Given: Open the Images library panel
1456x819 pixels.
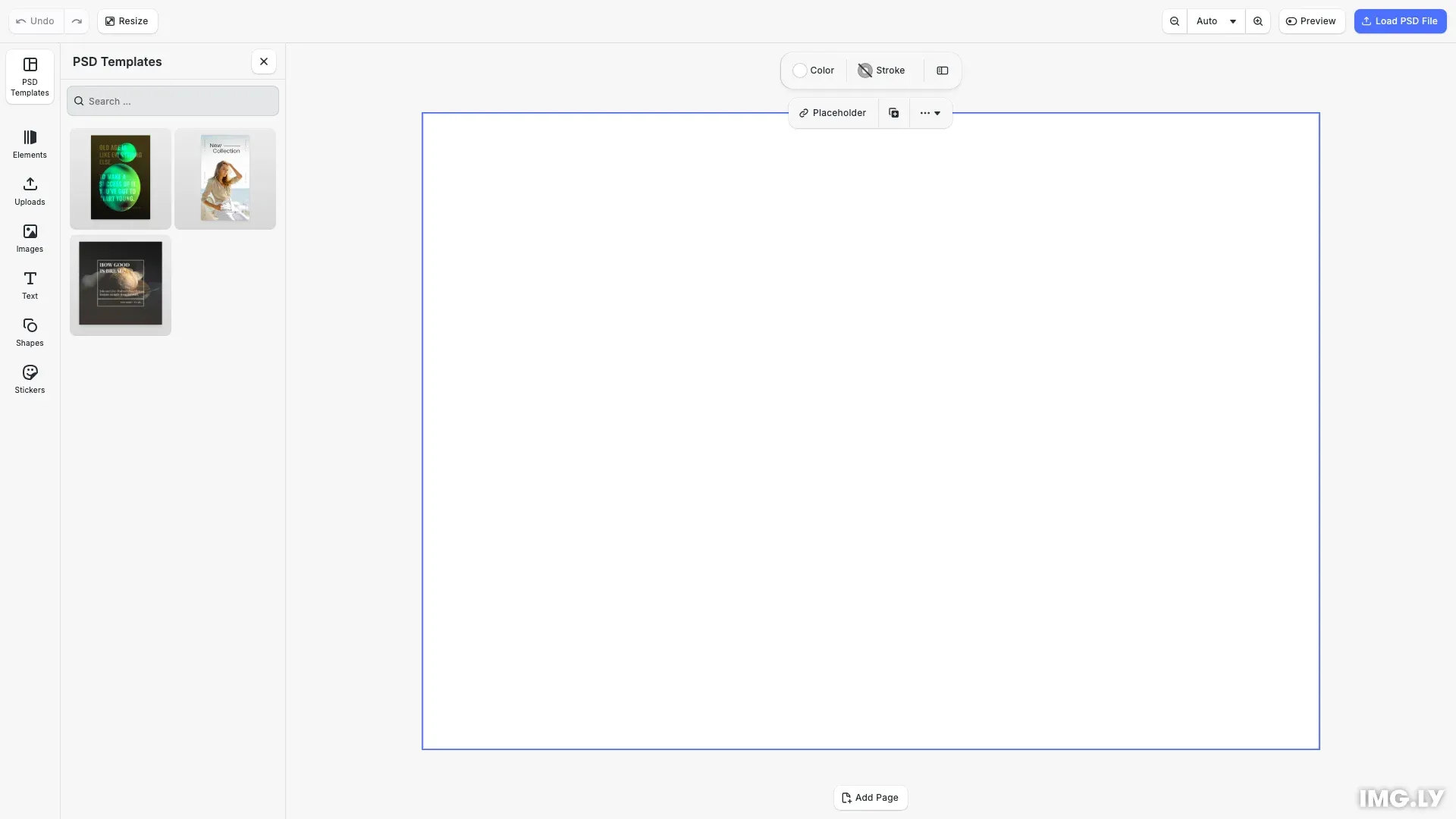Looking at the screenshot, I should (x=30, y=238).
